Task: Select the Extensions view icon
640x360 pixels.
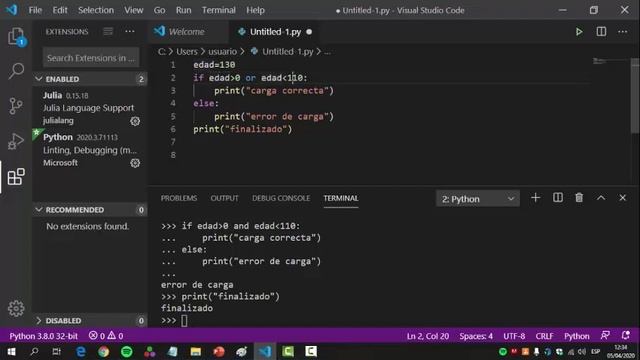Action: (16, 177)
